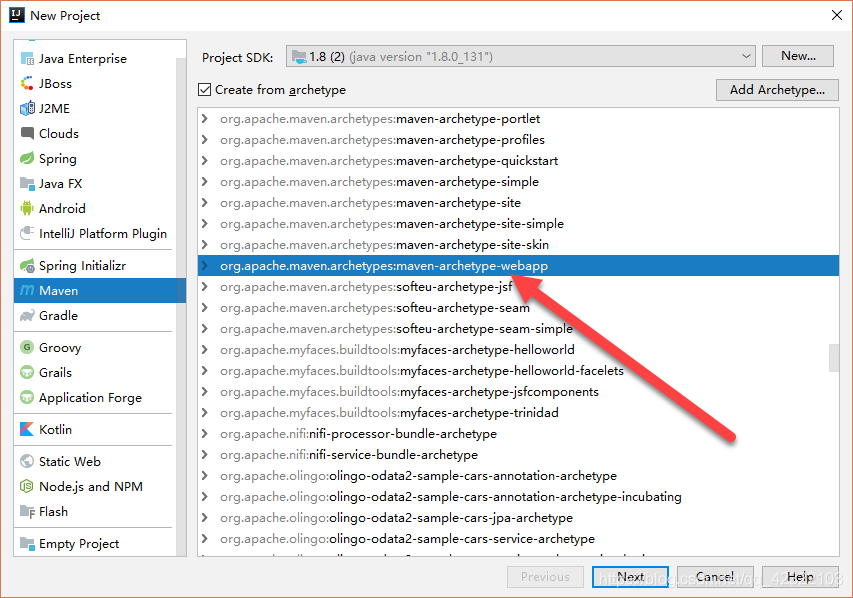Viewport: 853px width, 598px height.
Task: Click the New... SDK button
Action: pos(798,56)
